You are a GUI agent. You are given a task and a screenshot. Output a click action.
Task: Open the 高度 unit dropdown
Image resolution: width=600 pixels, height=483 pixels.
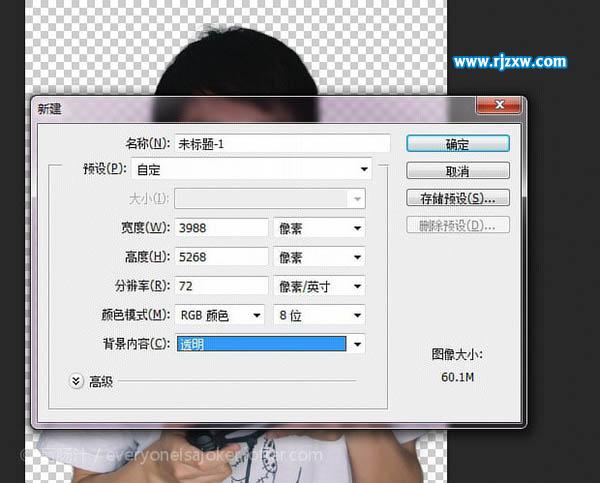pyautogui.click(x=320, y=257)
